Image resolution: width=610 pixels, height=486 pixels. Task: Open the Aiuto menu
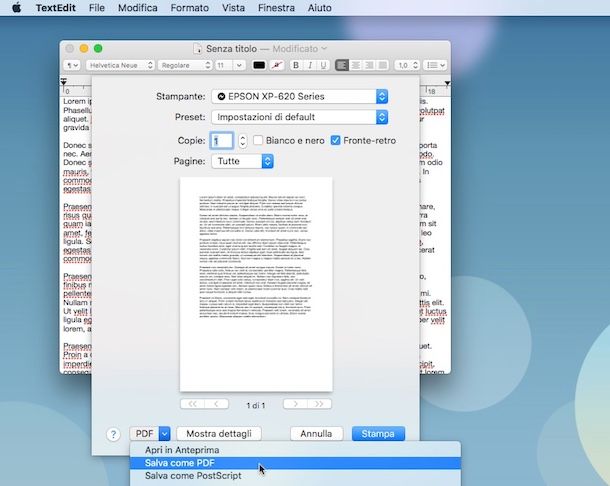319,8
